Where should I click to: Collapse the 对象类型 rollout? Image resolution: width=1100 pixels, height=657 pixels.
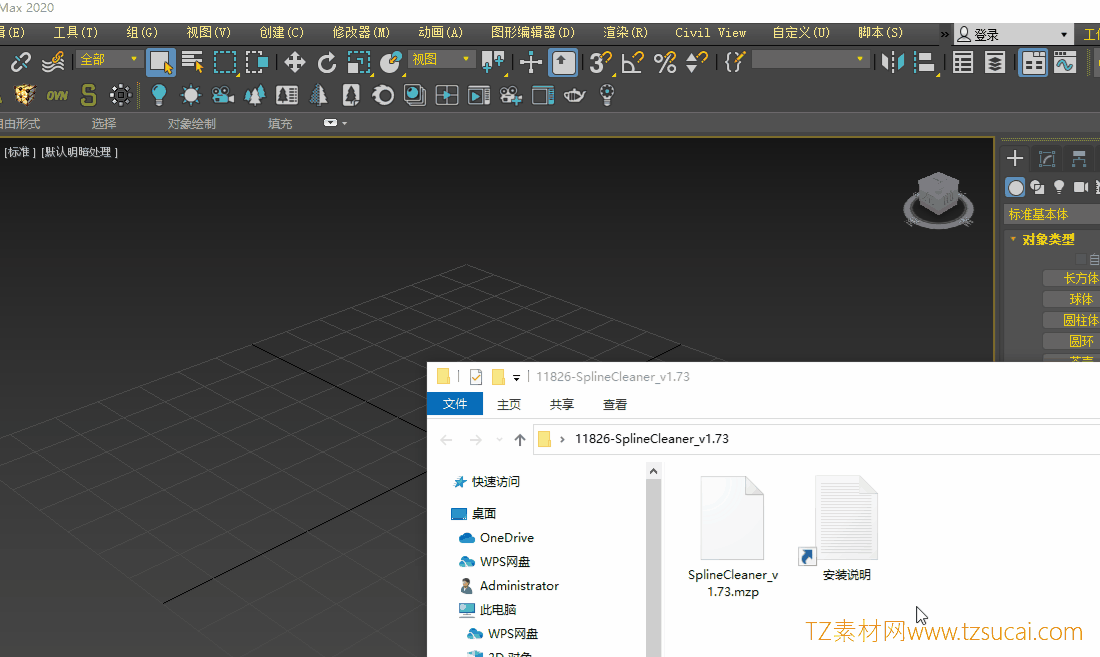click(x=1046, y=239)
